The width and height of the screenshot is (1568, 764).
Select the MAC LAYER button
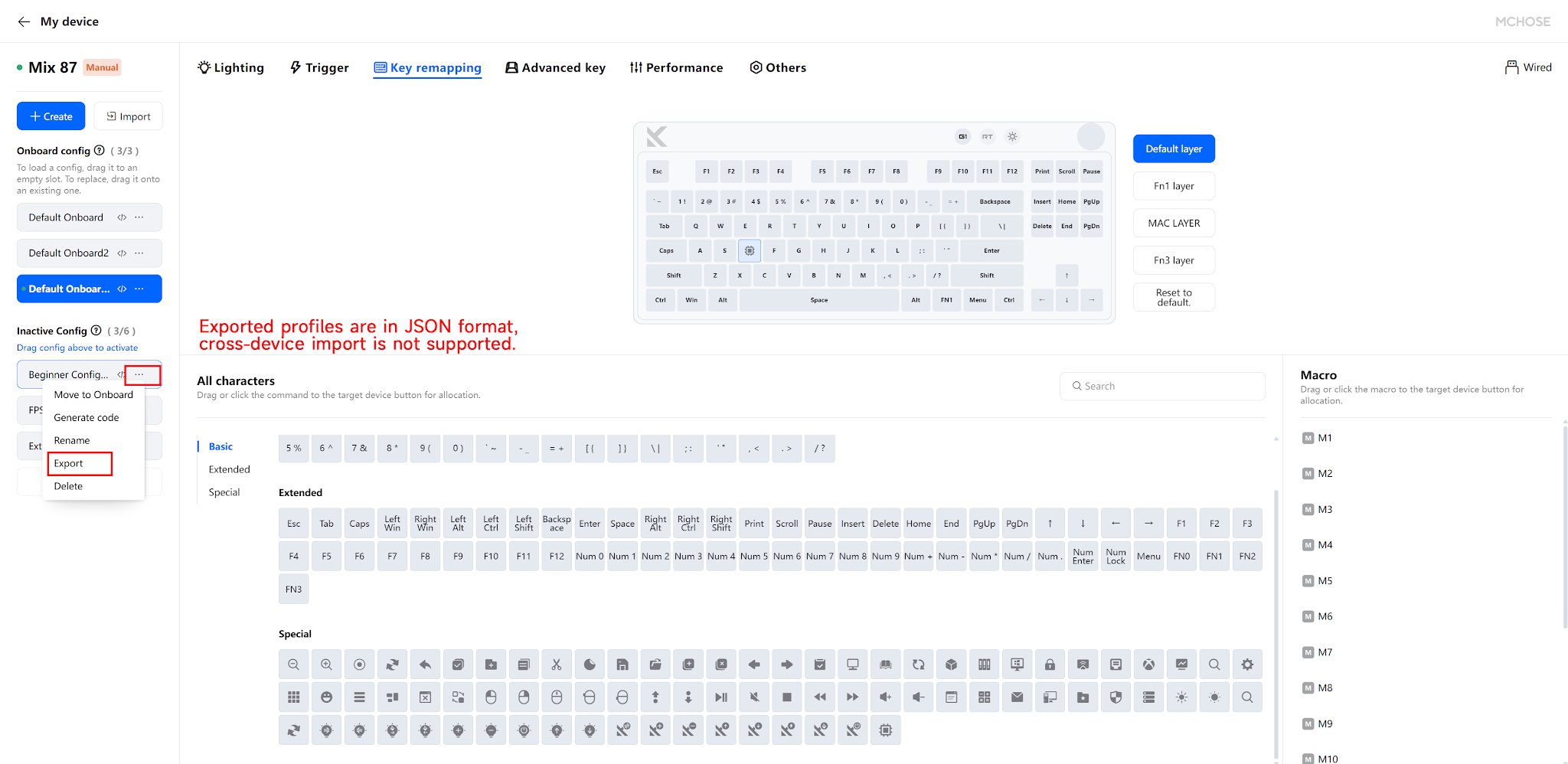pos(1174,224)
